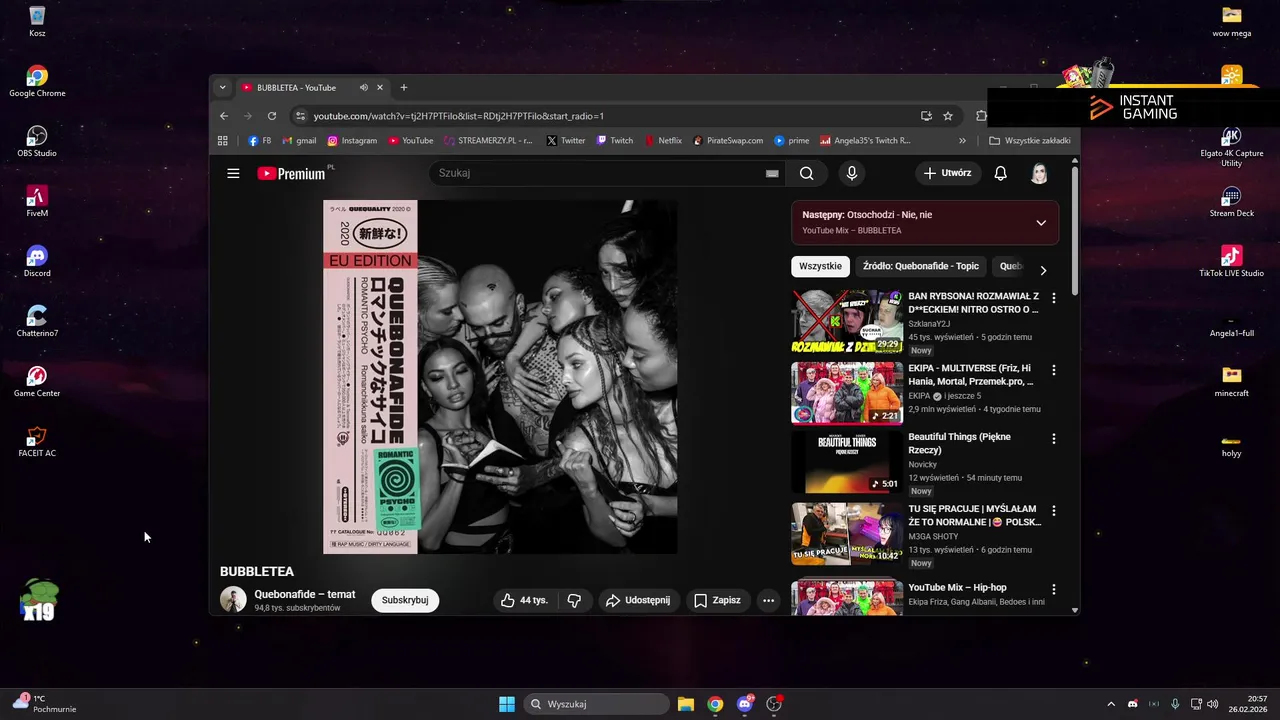
Task: Open the Chrome tab search dropdown
Action: pyautogui.click(x=222, y=88)
